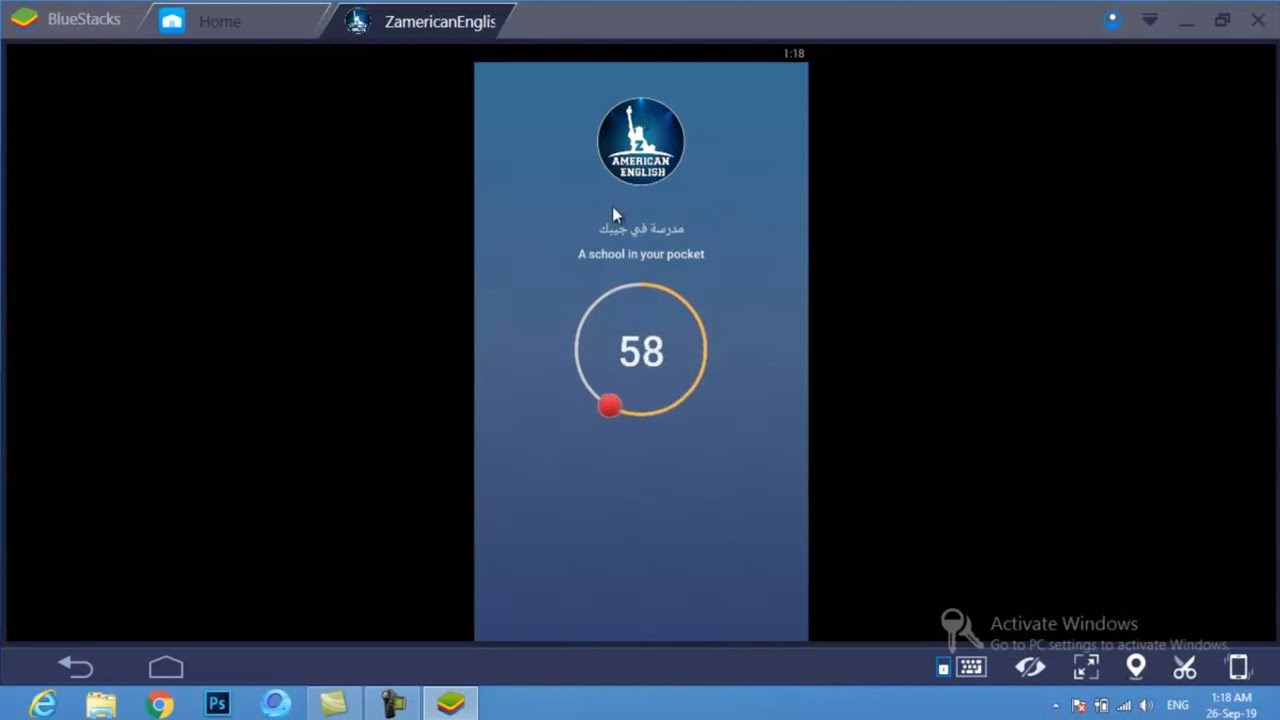Screen dimensions: 1280x720
Task: Open the BlueStacks dropdown menu arrow
Action: click(x=1150, y=20)
